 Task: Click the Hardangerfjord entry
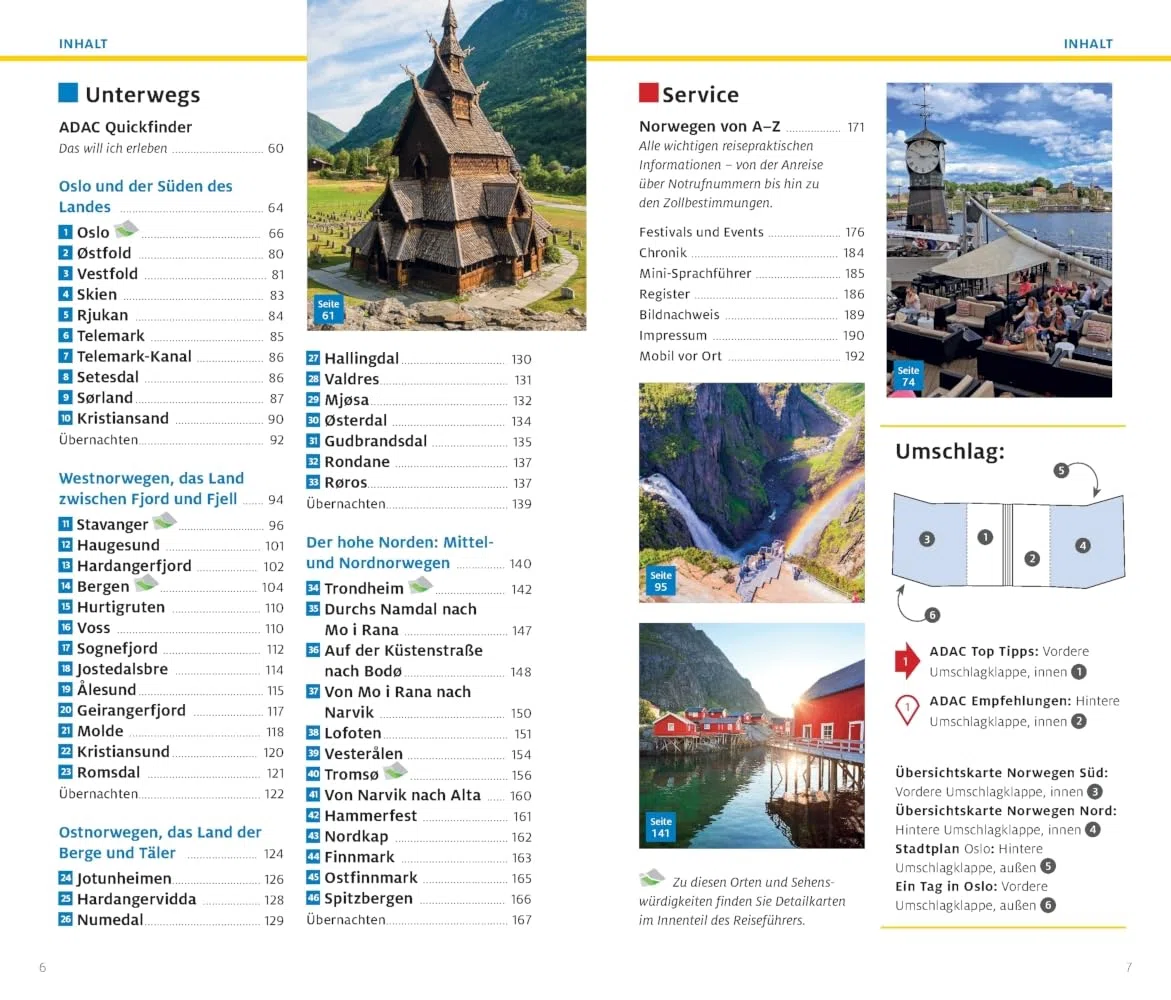(171, 566)
